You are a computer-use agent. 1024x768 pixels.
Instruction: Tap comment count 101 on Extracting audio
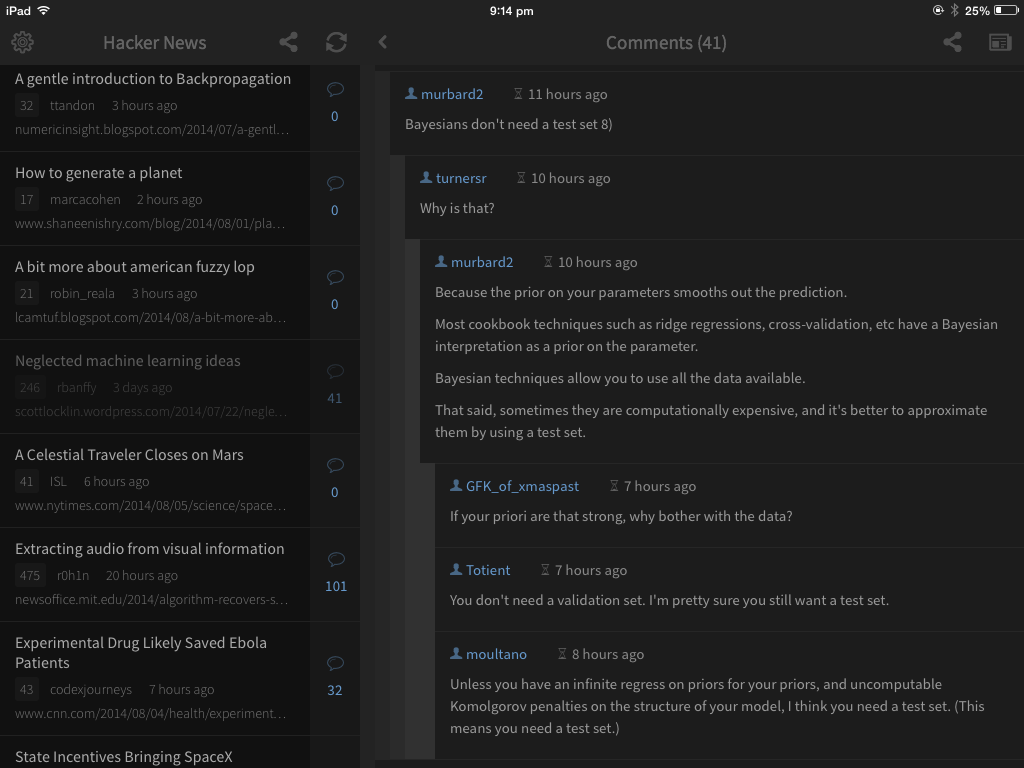pos(336,586)
